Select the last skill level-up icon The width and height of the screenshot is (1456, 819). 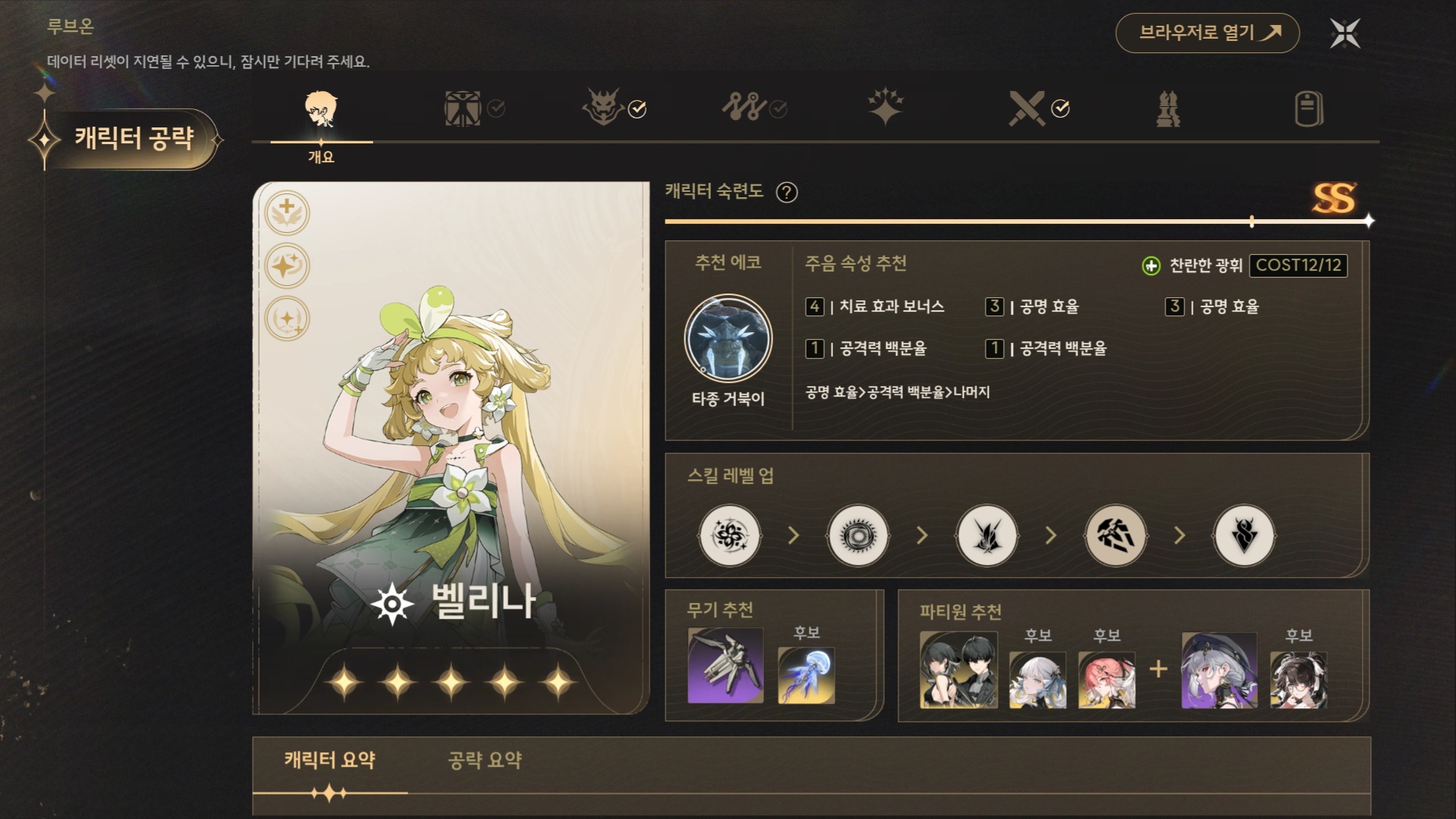click(x=1244, y=535)
